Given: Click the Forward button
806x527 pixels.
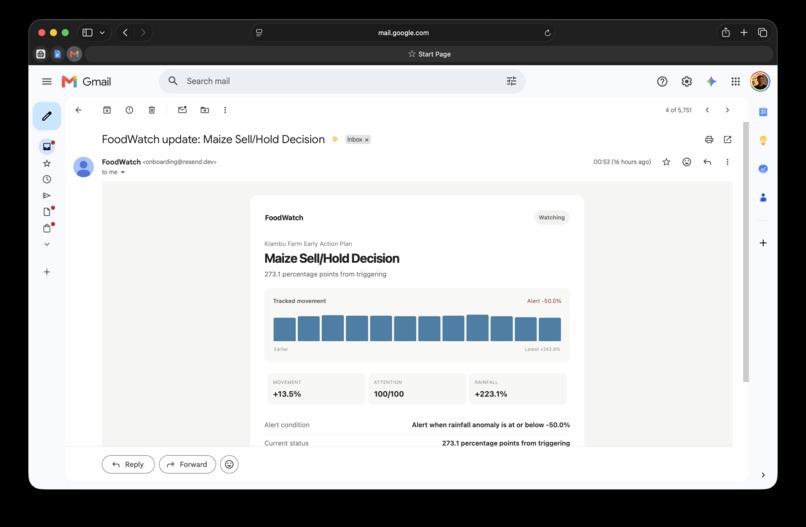Looking at the screenshot, I should click(187, 464).
